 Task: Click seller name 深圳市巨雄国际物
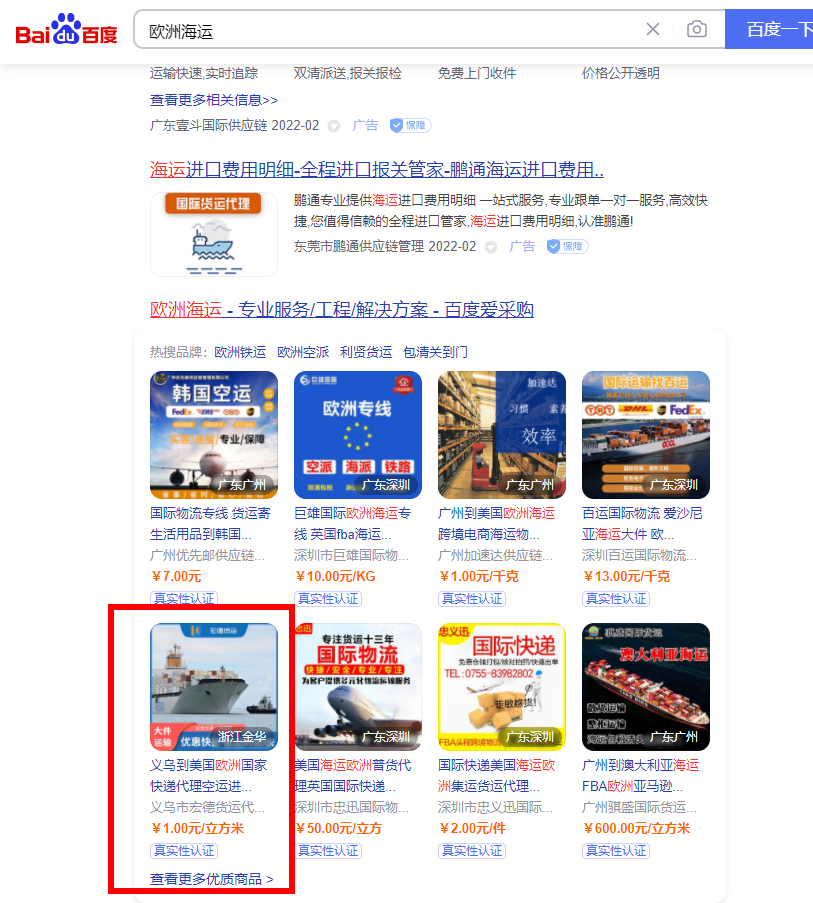click(x=351, y=555)
